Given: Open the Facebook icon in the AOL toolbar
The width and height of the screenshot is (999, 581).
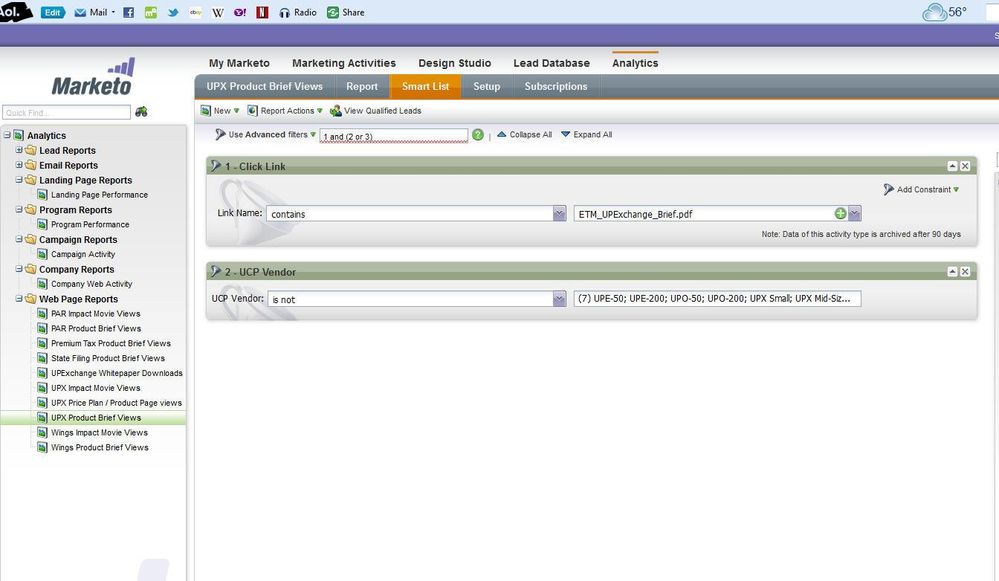Looking at the screenshot, I should click(x=129, y=12).
